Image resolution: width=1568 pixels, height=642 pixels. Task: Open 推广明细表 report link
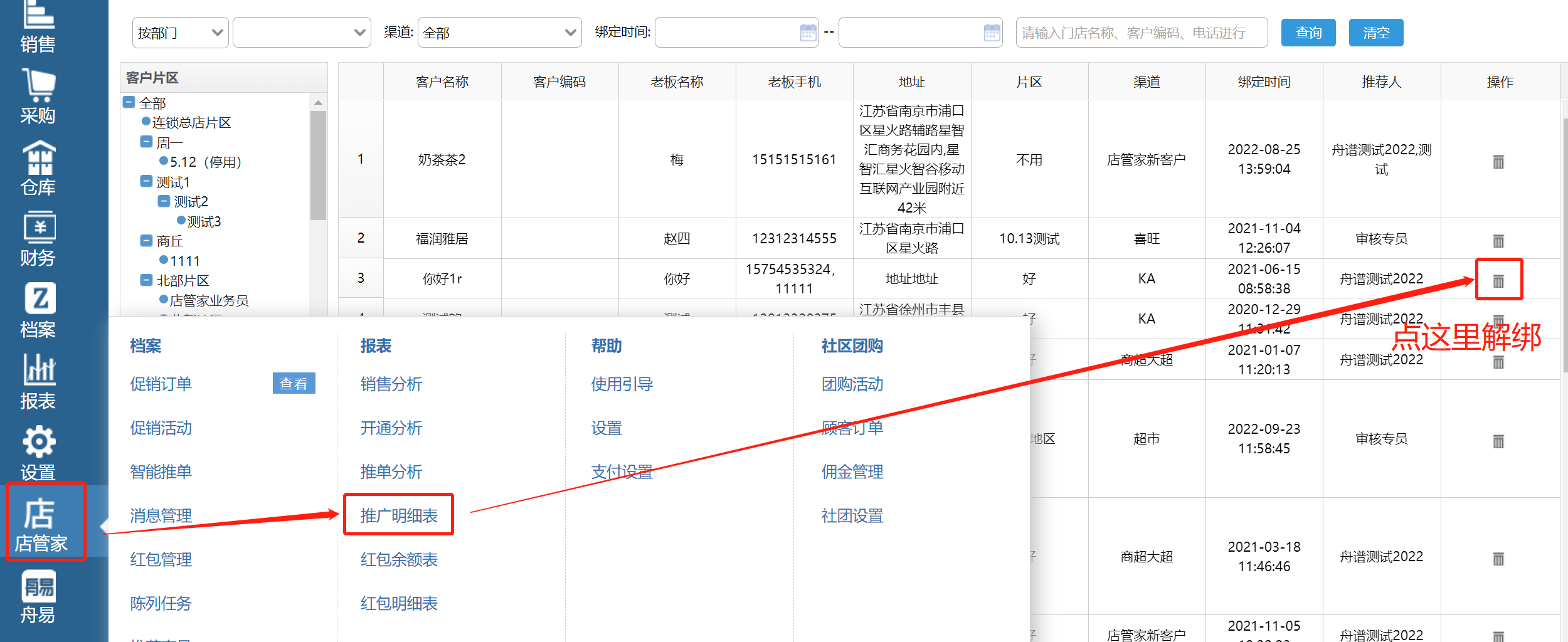[399, 515]
